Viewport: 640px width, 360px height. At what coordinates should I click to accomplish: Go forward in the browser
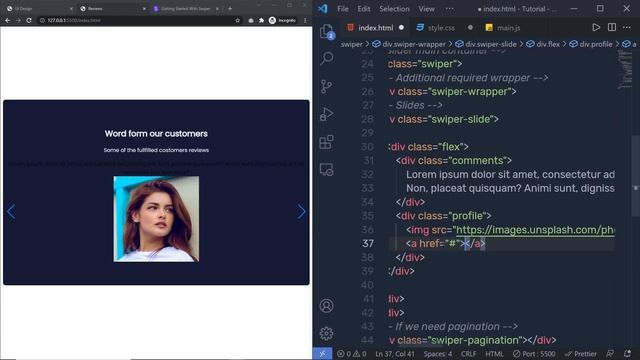(18, 20)
